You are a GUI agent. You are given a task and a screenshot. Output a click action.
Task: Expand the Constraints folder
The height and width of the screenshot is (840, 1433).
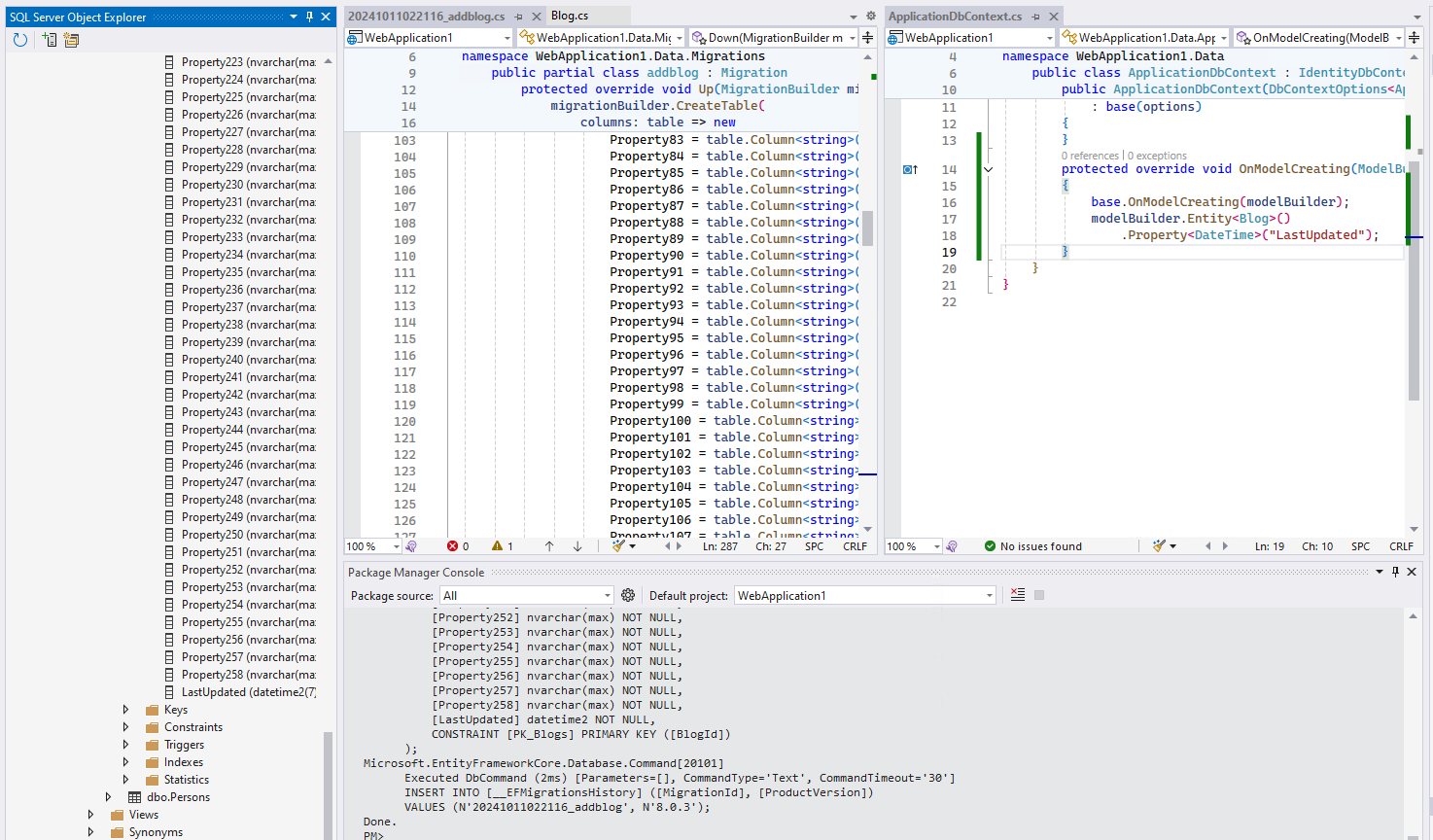[125, 727]
